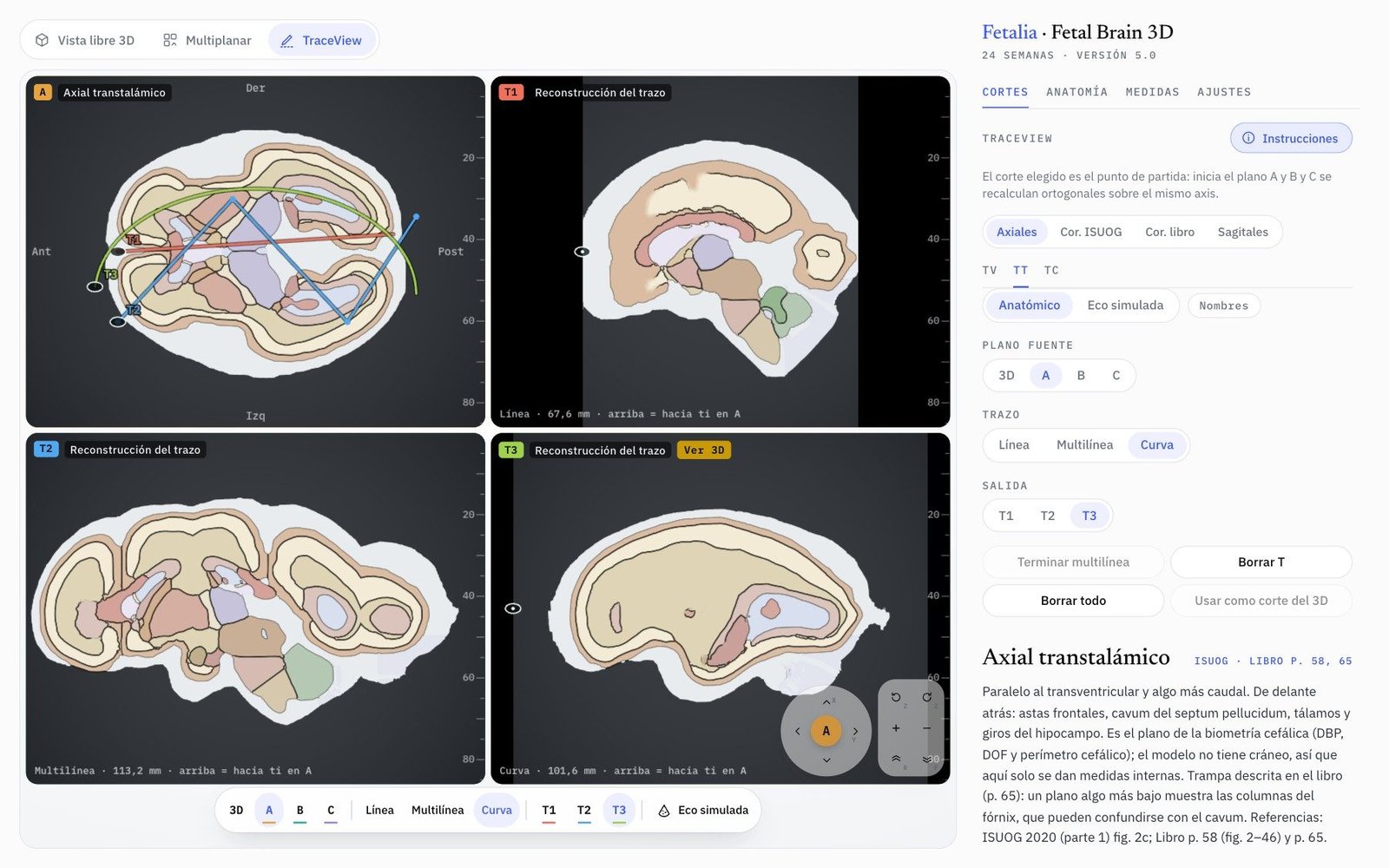Select Línea trazo in side panel
The image size is (1389, 868).
[x=1013, y=444]
